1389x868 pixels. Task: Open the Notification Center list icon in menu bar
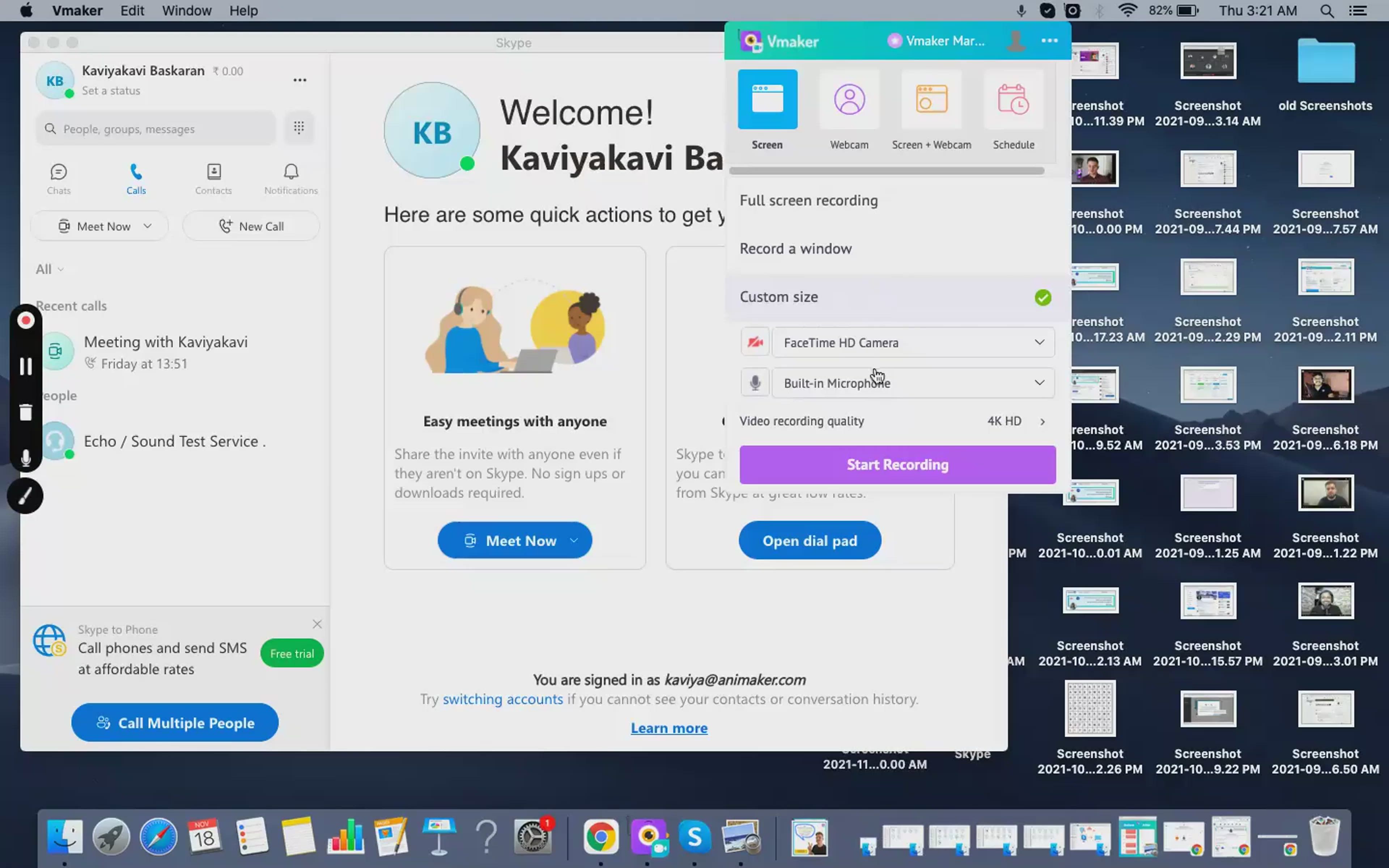tap(1358, 10)
